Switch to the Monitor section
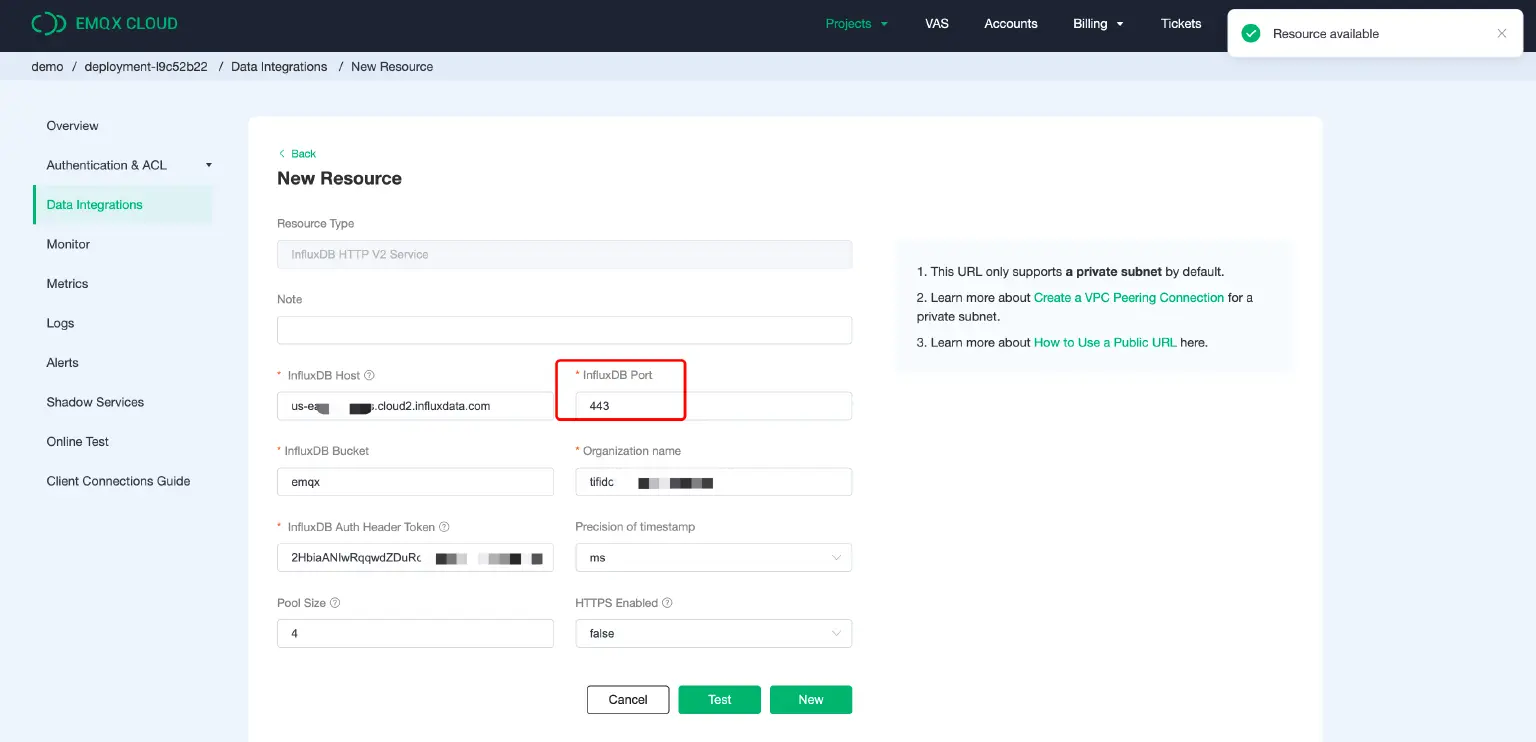The width and height of the screenshot is (1536, 742). pos(67,244)
